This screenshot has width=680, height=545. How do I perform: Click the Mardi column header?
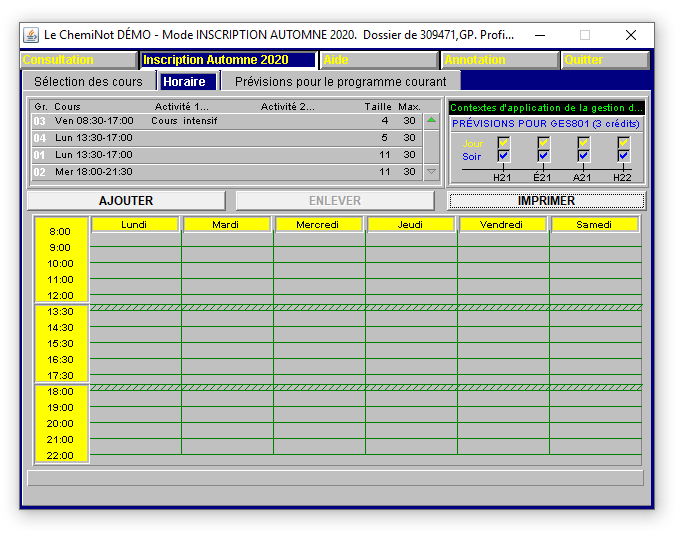tap(226, 224)
